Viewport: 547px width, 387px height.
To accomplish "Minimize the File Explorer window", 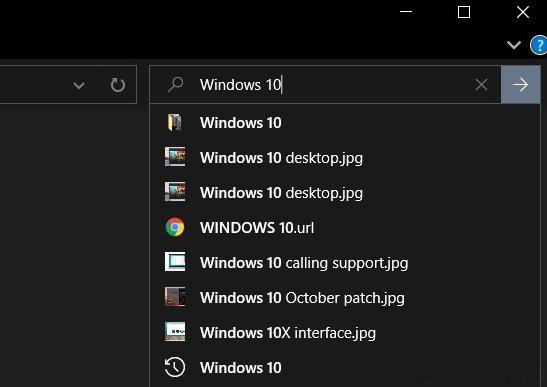I will coord(406,12).
